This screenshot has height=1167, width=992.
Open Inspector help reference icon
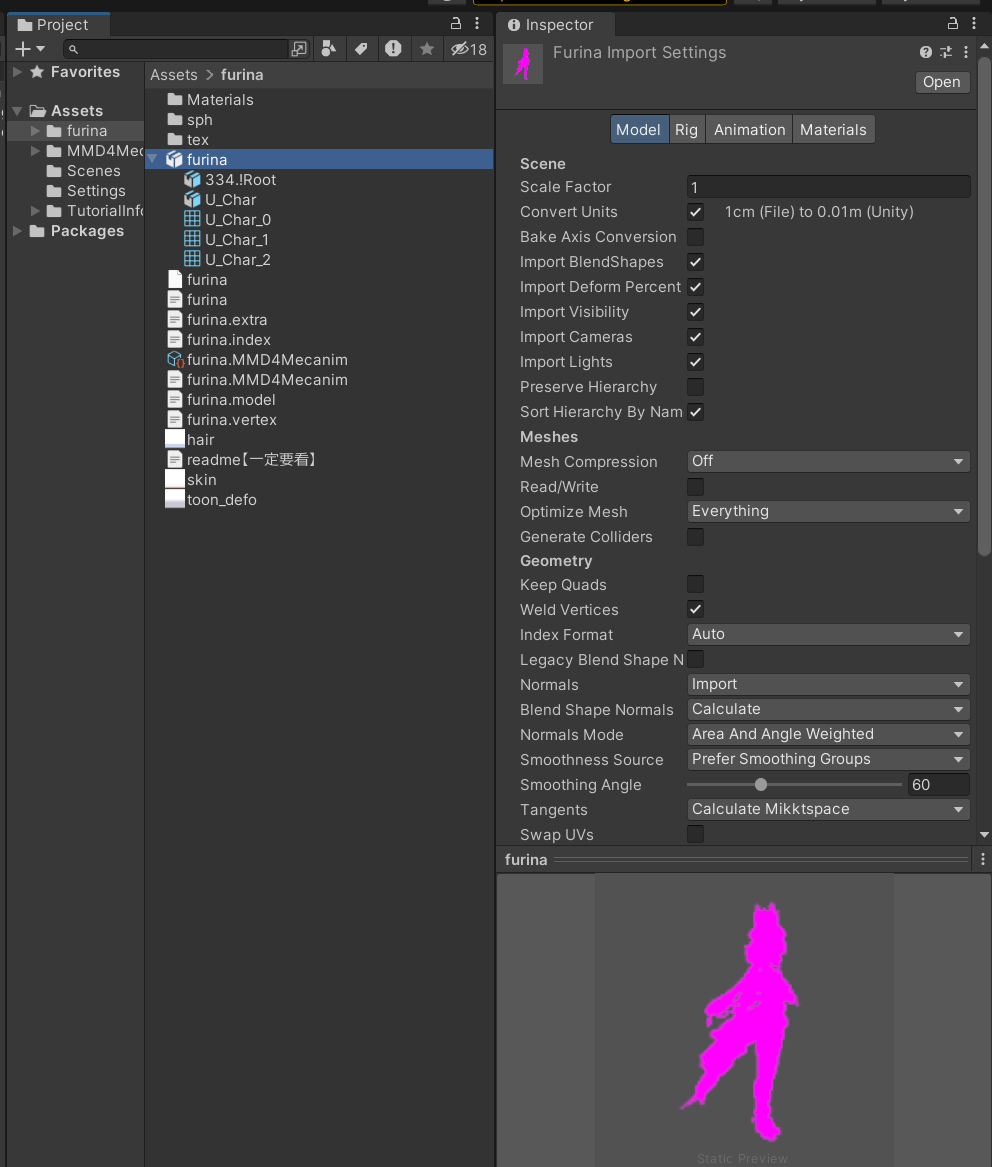pos(926,52)
